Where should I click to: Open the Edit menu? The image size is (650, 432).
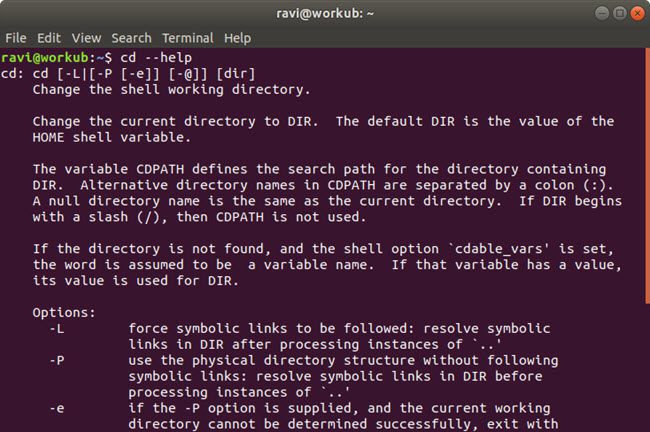49,38
